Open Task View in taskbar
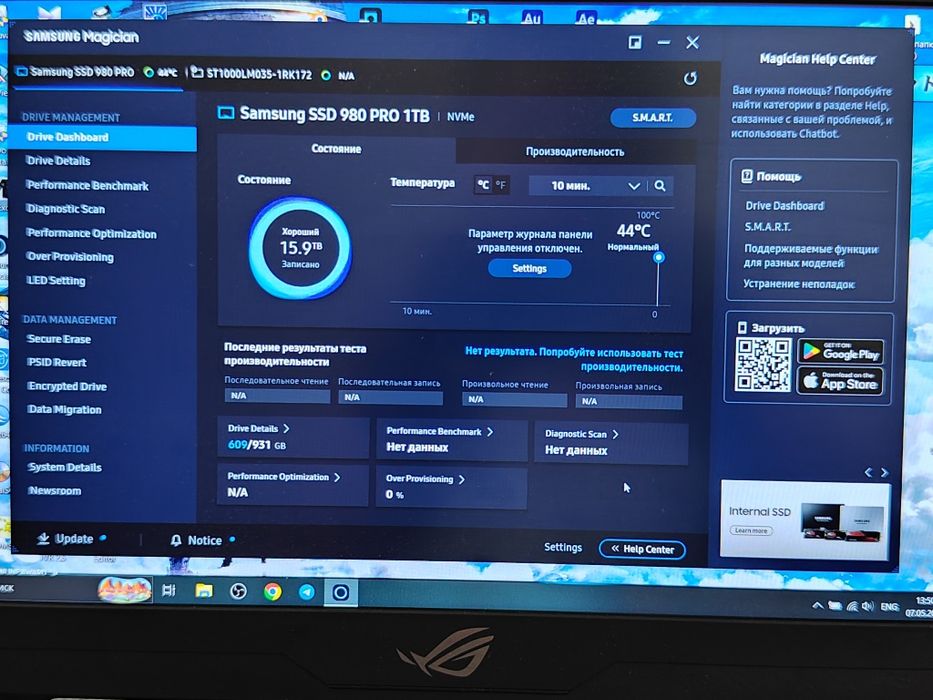Viewport: 933px width, 700px height. tap(169, 590)
